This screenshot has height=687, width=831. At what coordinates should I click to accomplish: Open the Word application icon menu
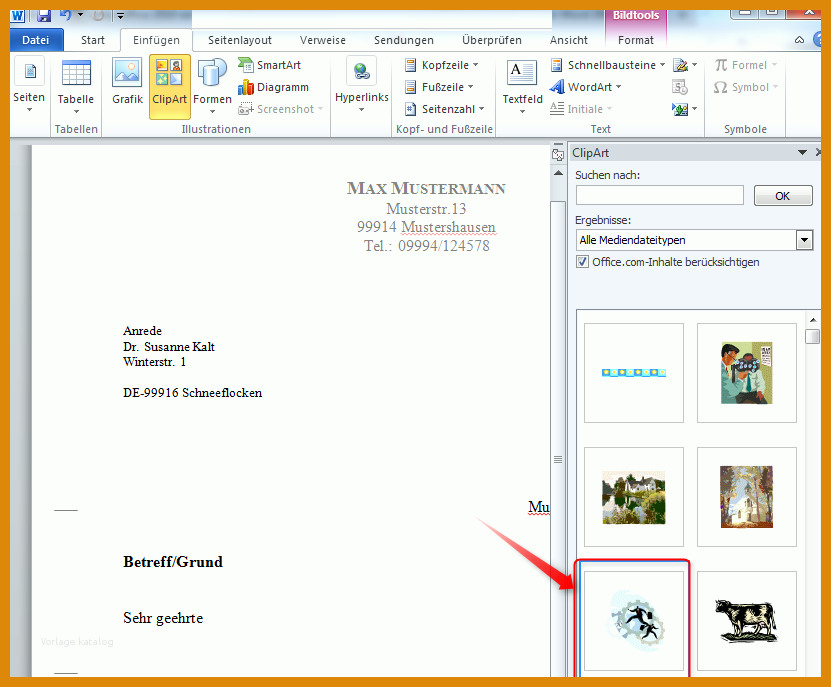click(17, 15)
